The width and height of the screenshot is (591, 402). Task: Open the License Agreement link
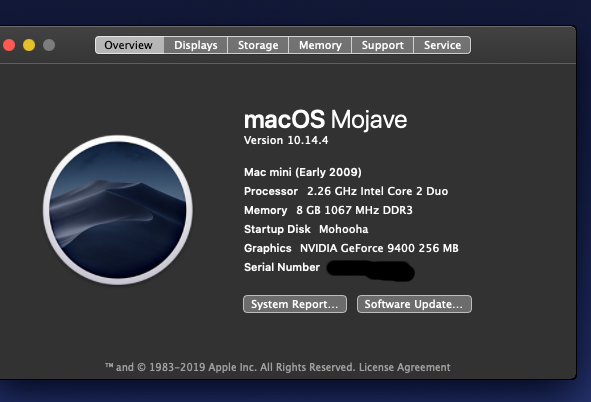coord(404,367)
